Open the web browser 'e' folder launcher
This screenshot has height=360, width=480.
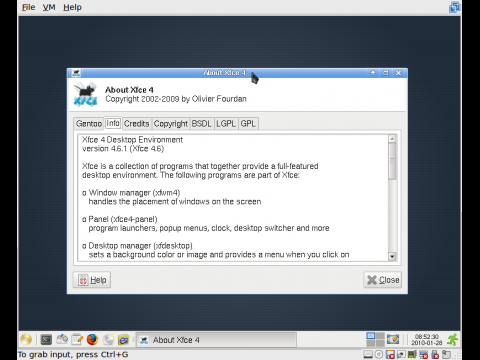pos(123,340)
